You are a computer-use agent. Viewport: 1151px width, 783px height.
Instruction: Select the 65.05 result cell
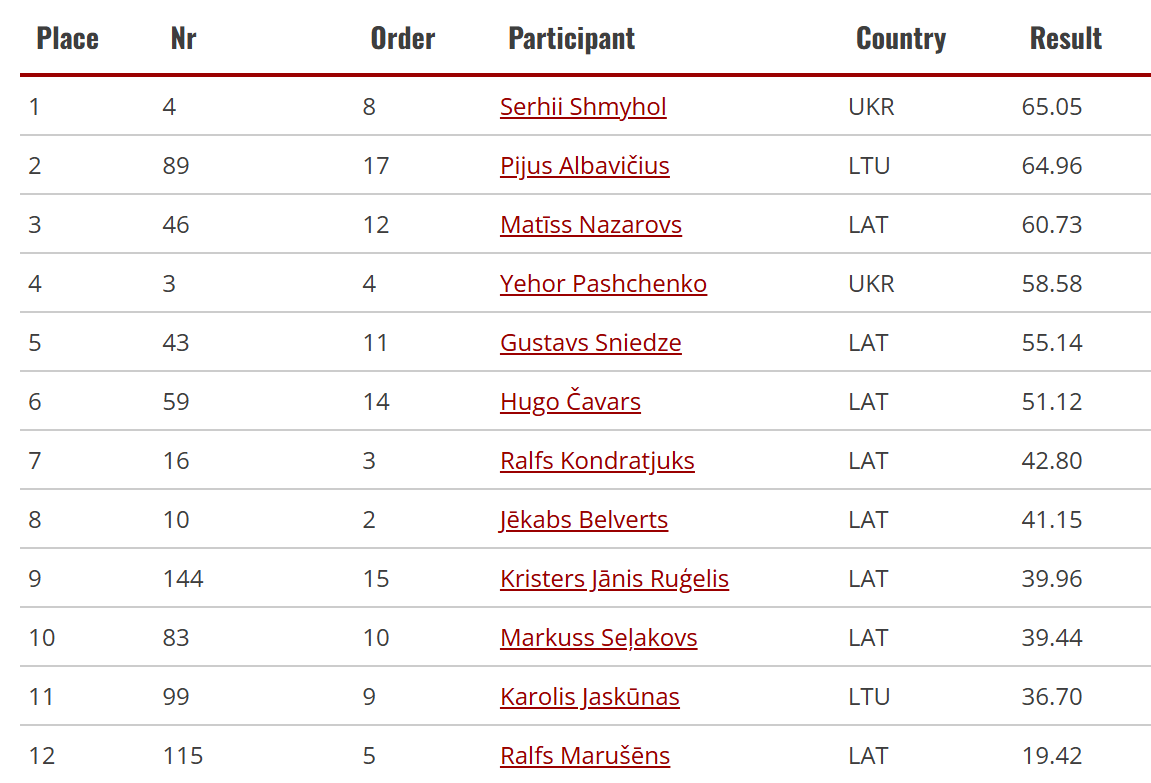coord(1051,106)
